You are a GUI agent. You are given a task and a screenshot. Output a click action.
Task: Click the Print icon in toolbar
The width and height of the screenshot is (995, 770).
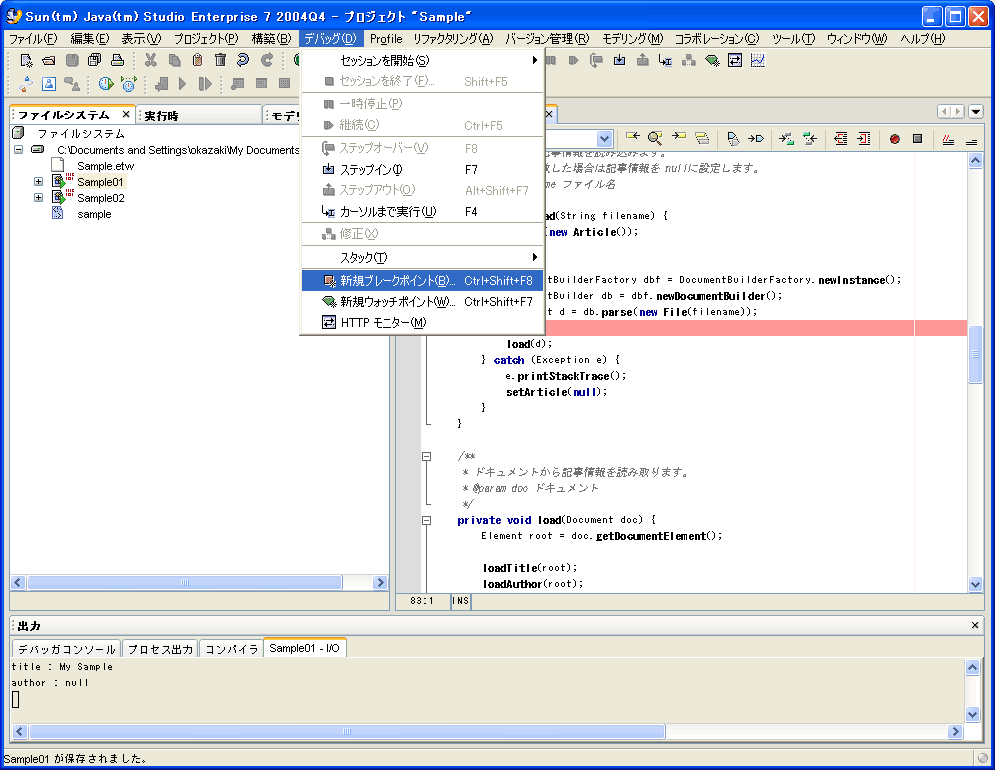[x=117, y=60]
